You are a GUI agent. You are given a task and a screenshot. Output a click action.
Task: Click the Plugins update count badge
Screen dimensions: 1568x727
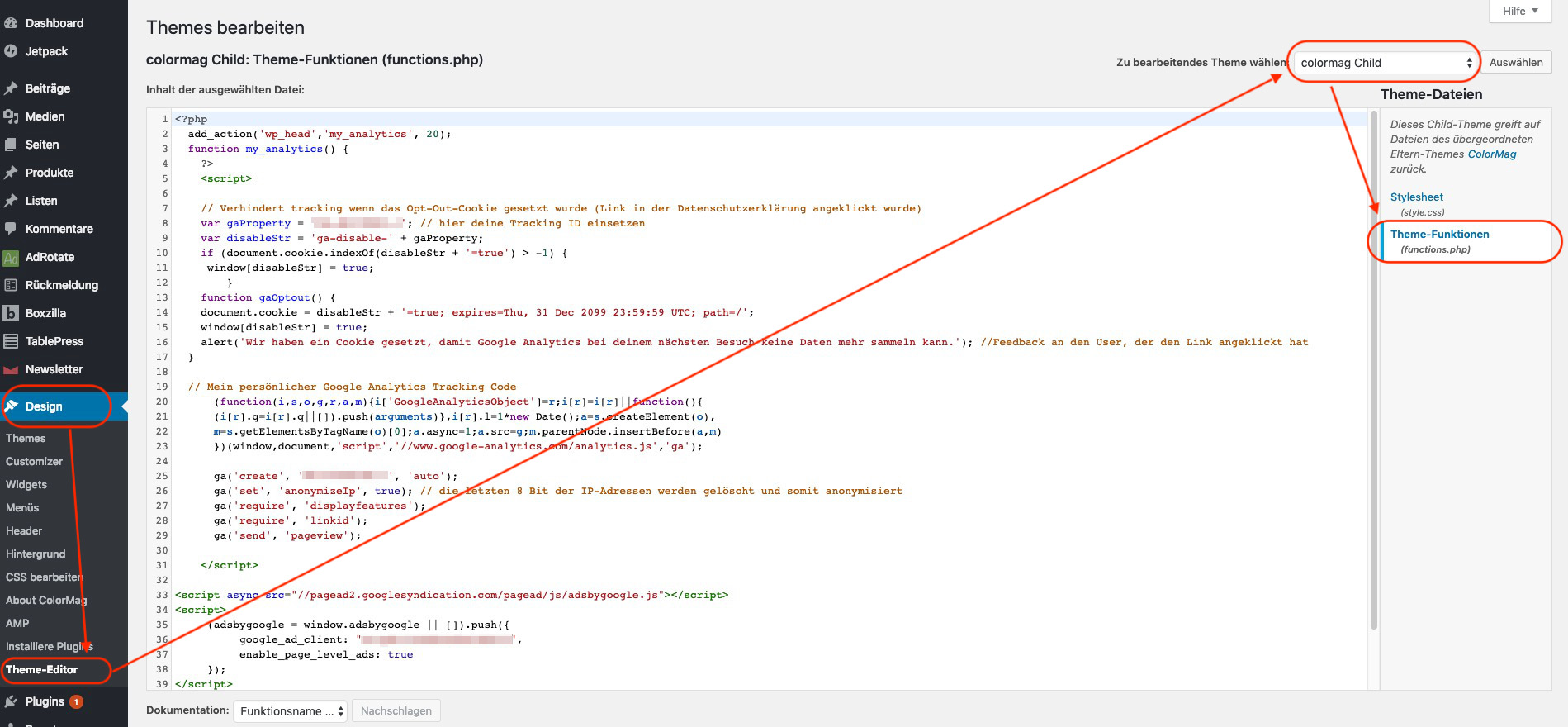click(76, 701)
